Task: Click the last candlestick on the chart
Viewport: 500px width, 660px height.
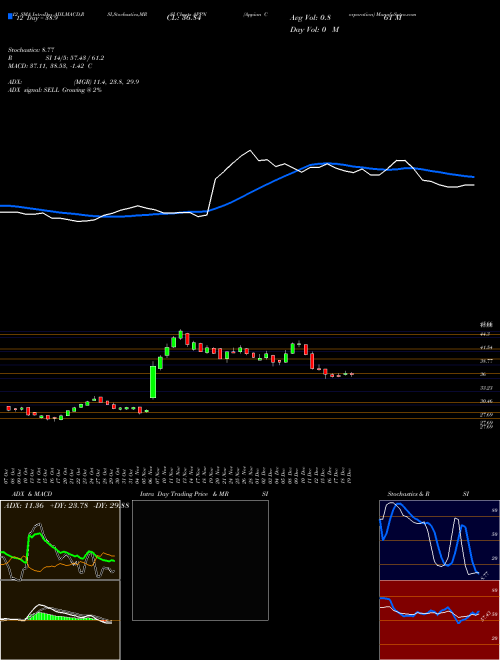Action: [x=352, y=374]
